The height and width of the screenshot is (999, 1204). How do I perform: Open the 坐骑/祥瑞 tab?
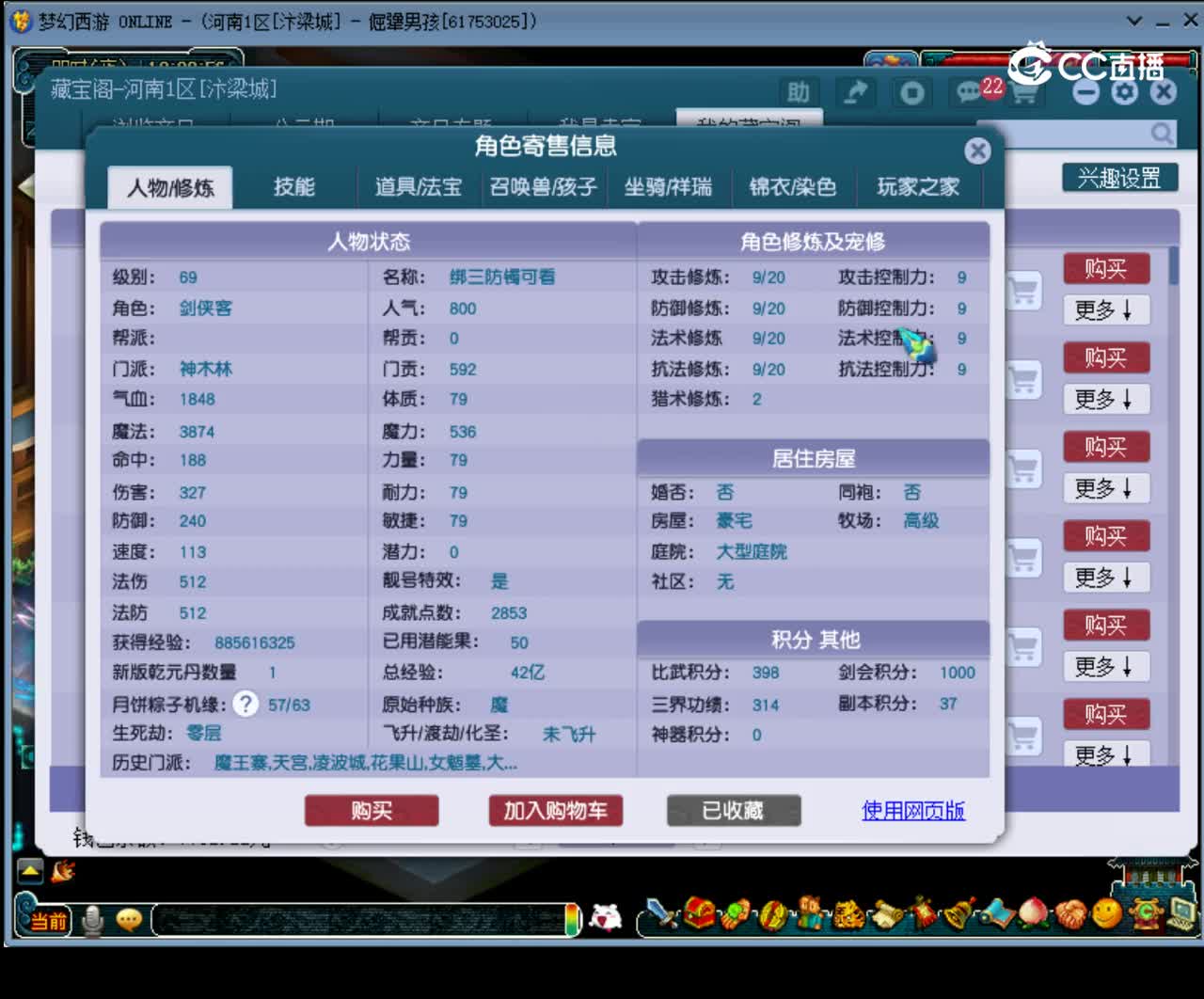(x=668, y=186)
